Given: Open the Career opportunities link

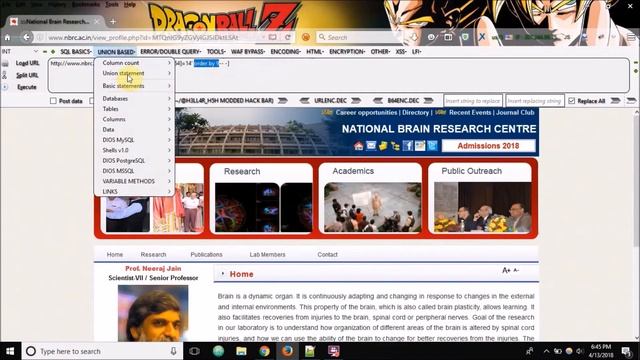Looking at the screenshot, I should [366, 112].
